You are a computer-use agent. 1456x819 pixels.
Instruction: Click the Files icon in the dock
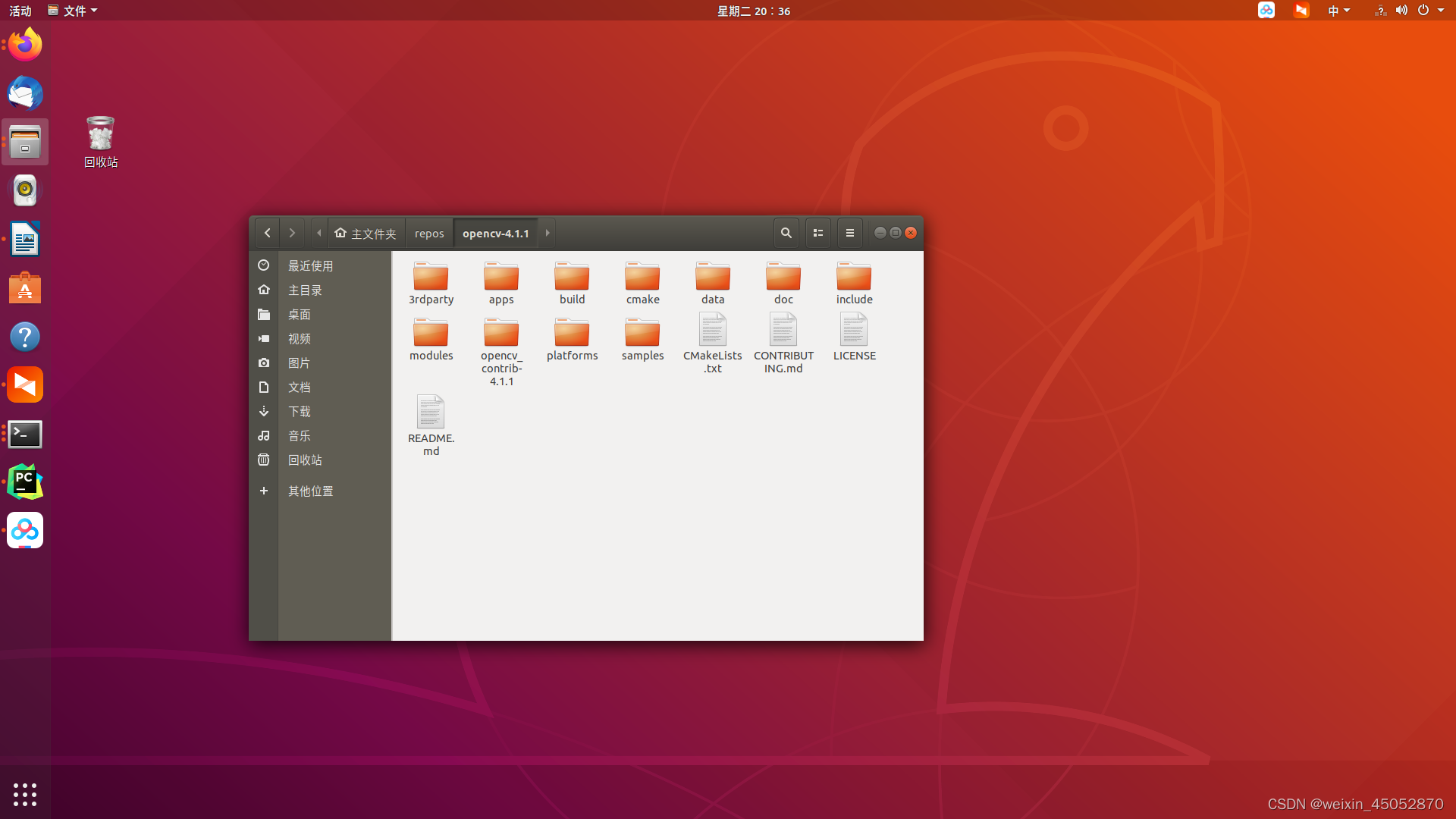pos(25,142)
